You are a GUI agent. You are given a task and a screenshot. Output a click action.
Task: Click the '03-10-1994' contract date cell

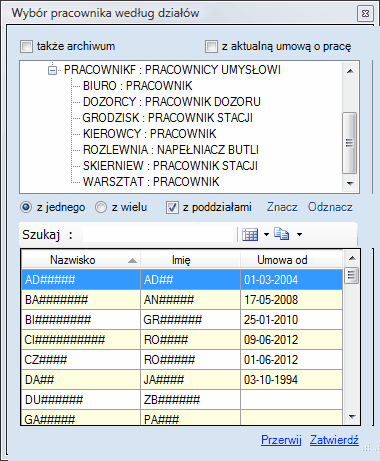[x=292, y=380]
